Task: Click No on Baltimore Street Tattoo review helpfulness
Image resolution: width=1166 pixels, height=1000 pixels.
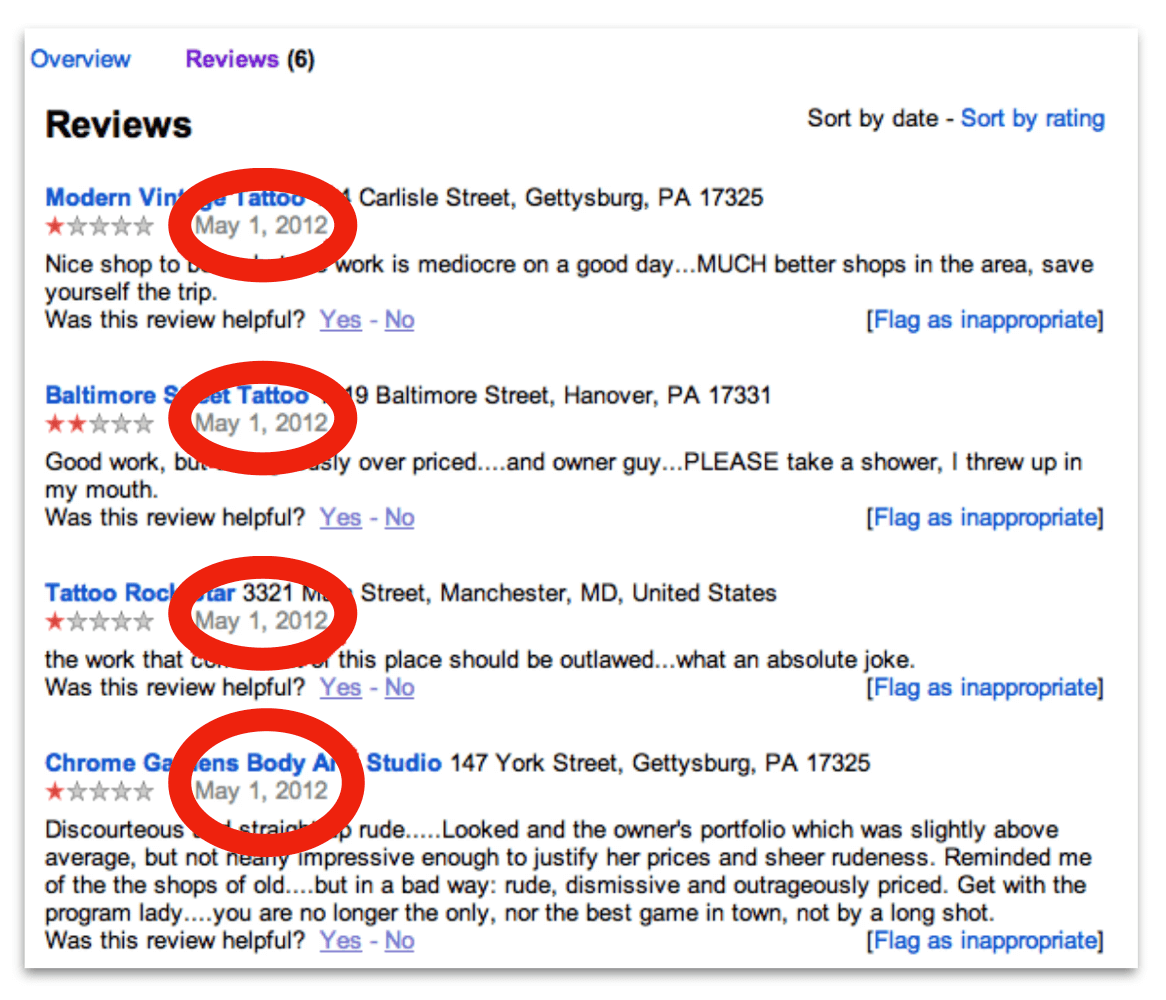Action: click(x=399, y=517)
